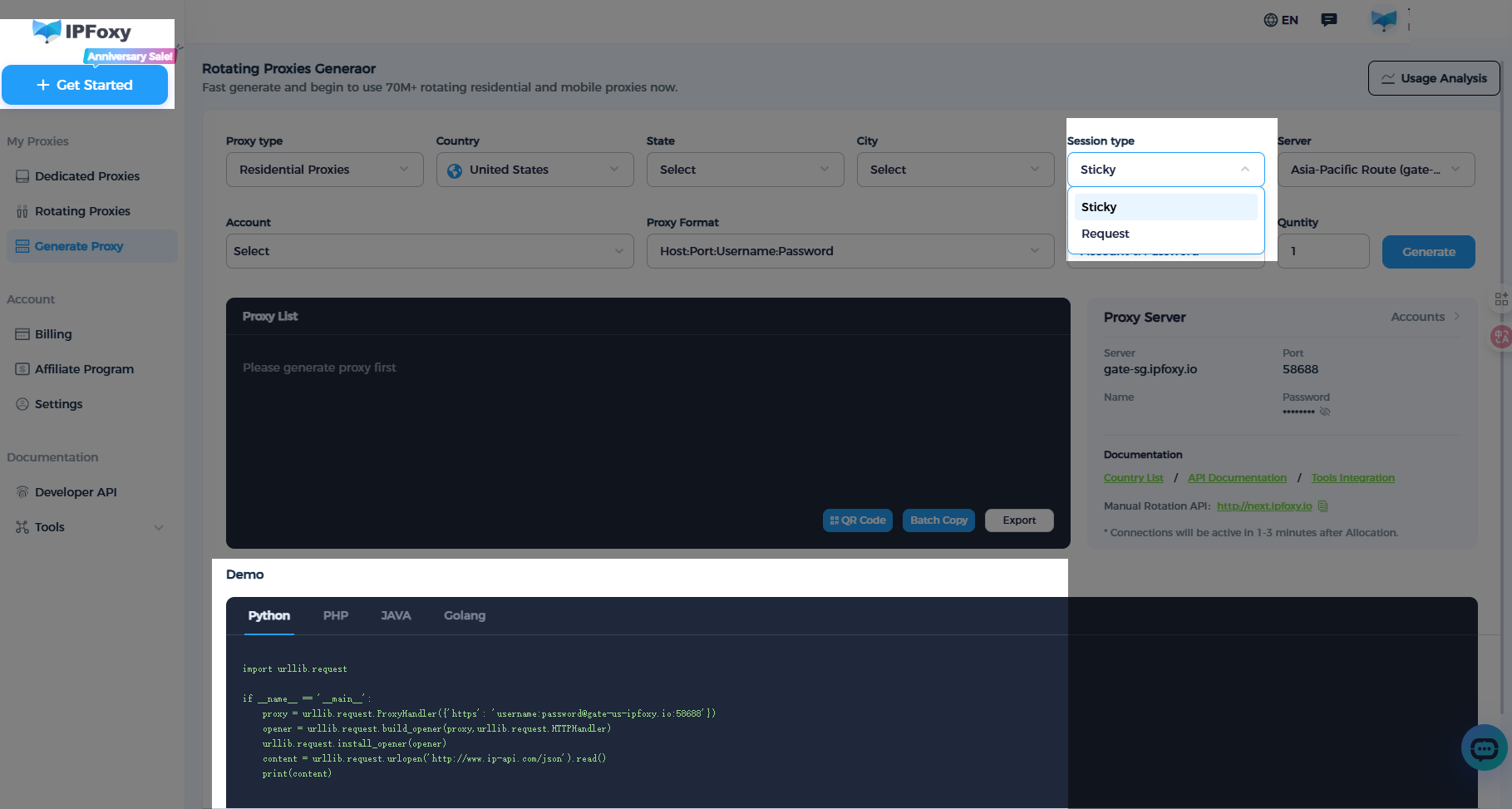
Task: Click the server address gate-sg.ipfoxy.io
Action: 1150,369
